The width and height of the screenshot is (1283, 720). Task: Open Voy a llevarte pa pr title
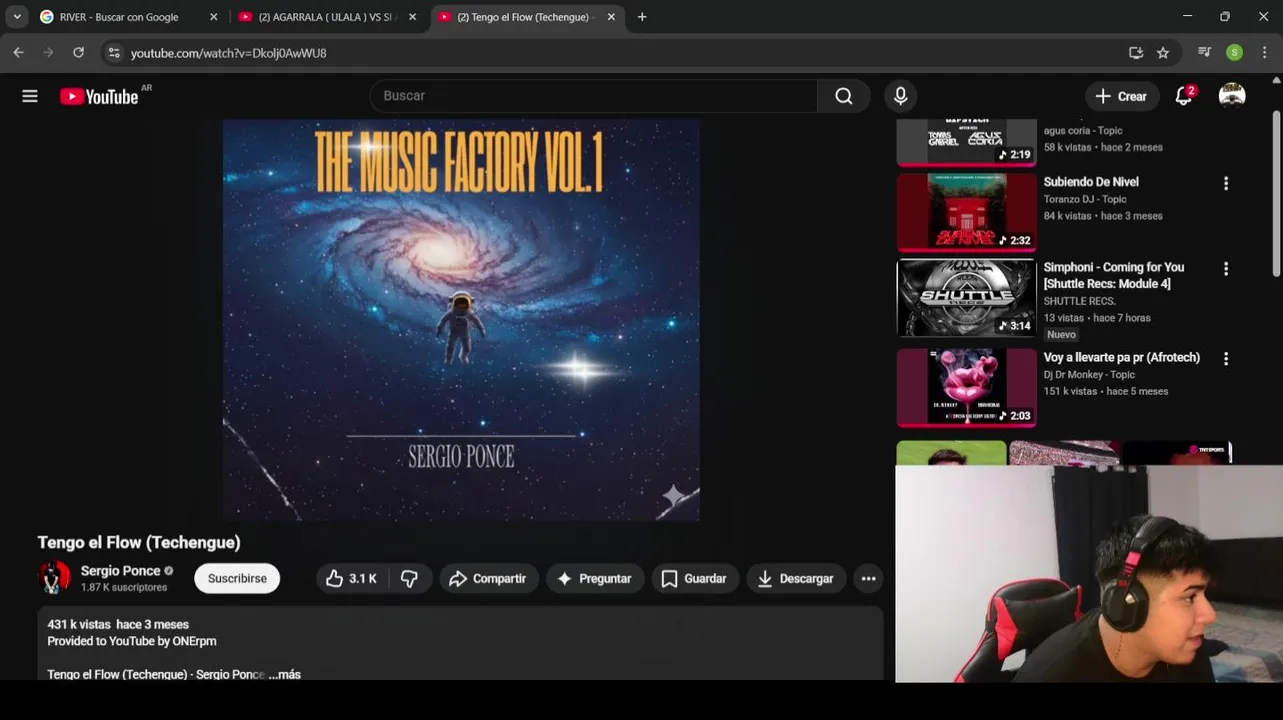coord(1122,357)
